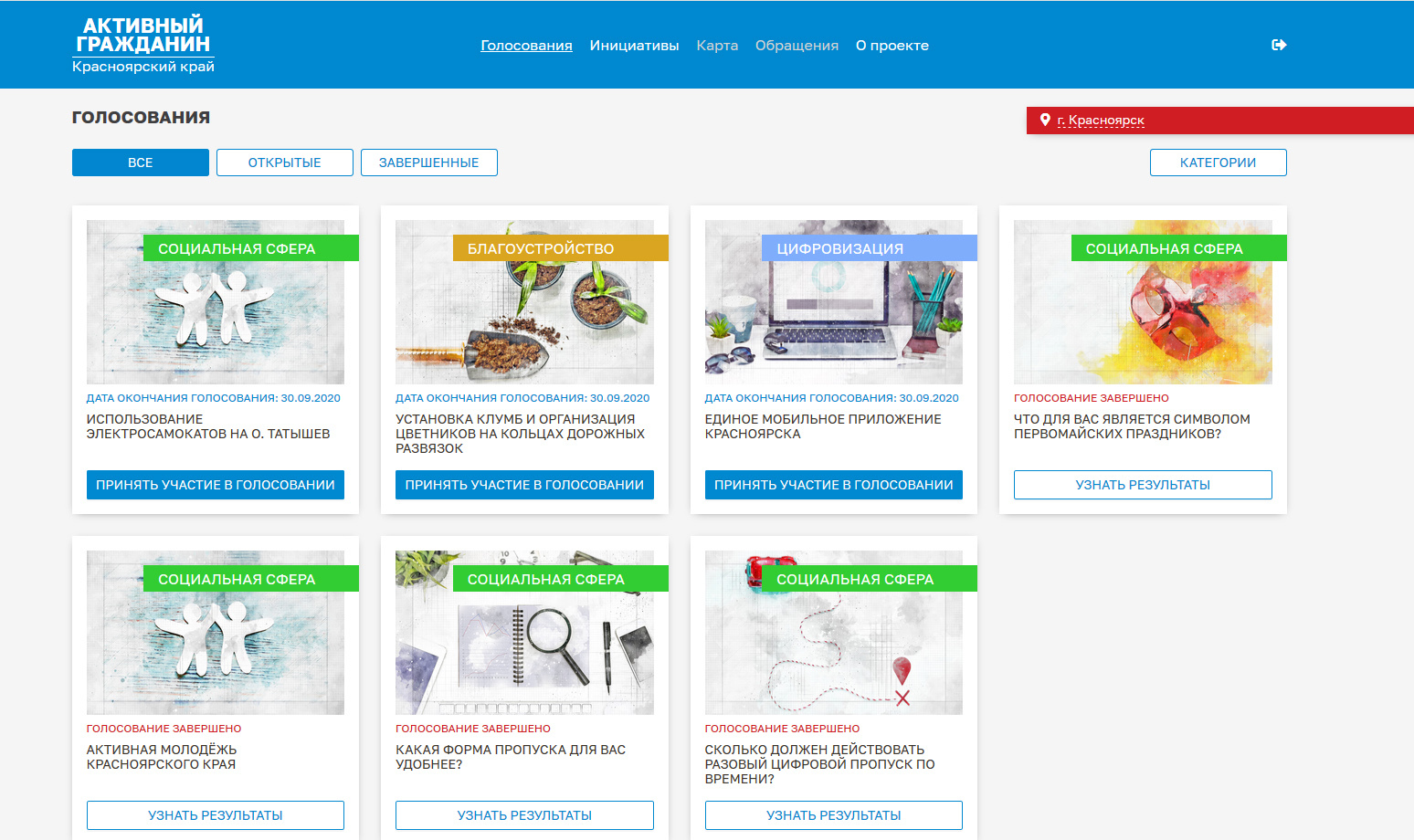Take part in Единое мобильное приложение voting
The width and height of the screenshot is (1414, 840).
point(833,485)
